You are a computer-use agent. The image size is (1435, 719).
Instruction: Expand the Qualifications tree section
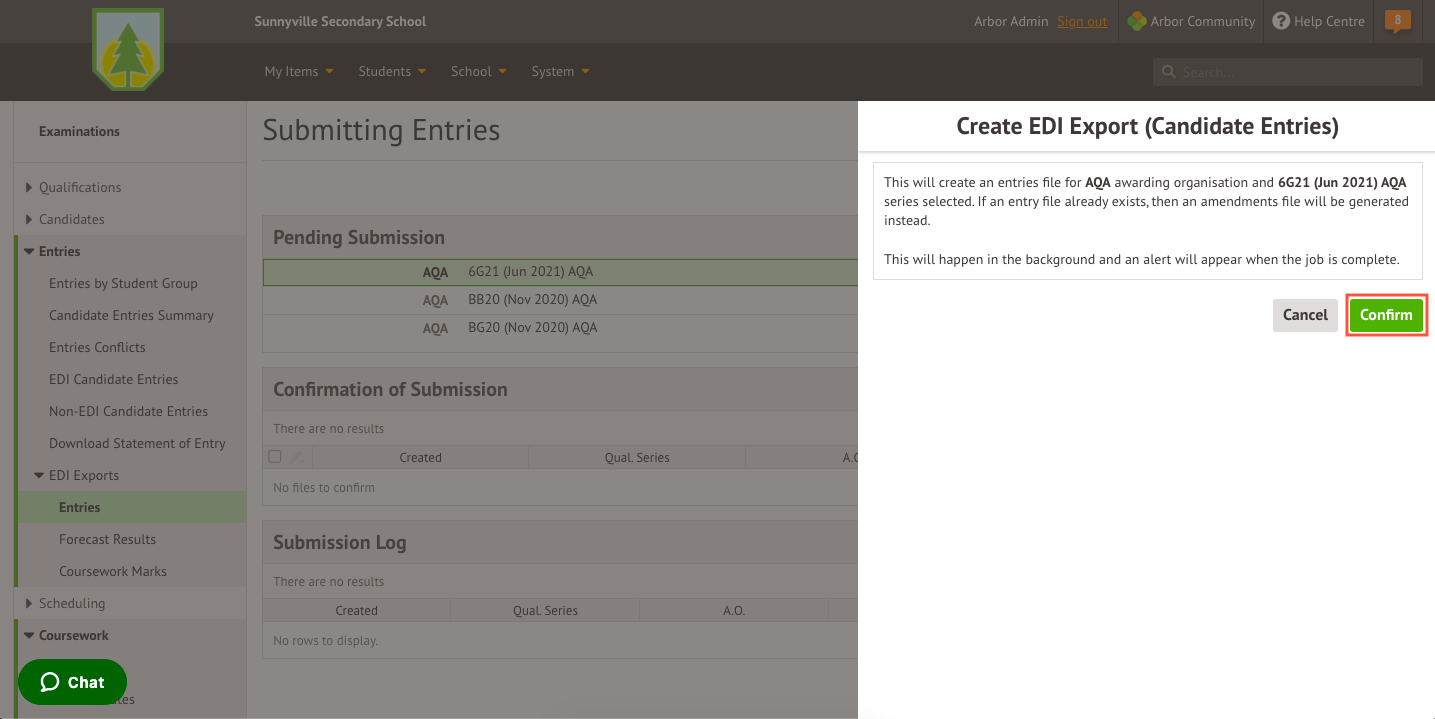(30, 187)
